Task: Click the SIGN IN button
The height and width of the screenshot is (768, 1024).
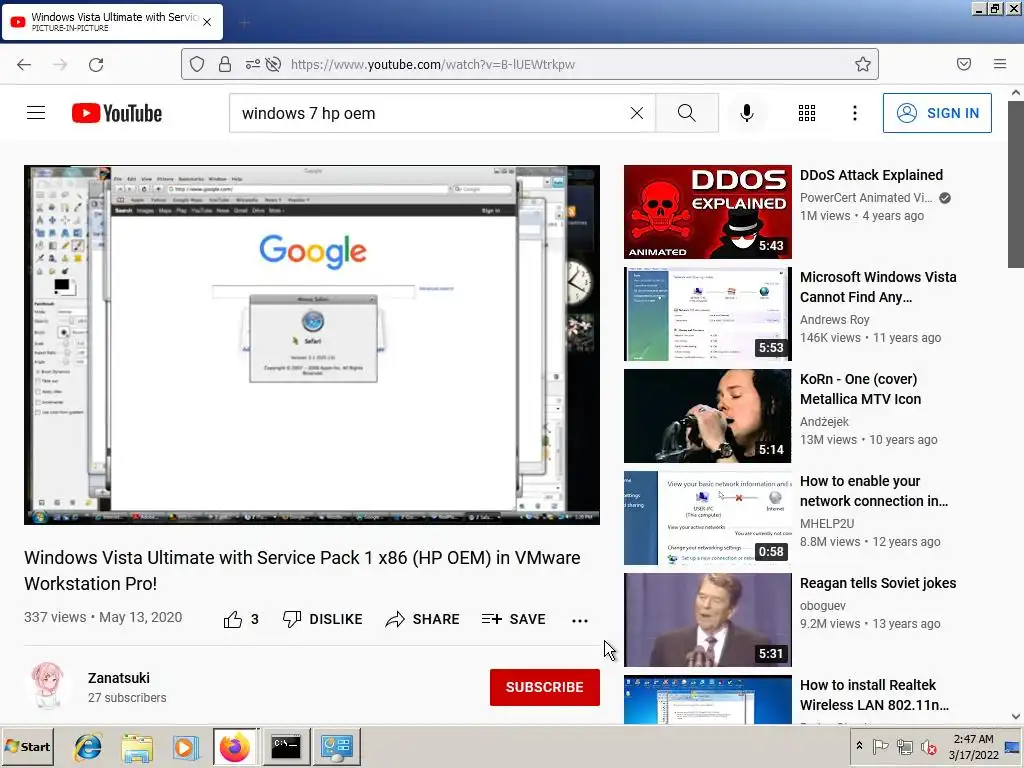Action: (937, 113)
